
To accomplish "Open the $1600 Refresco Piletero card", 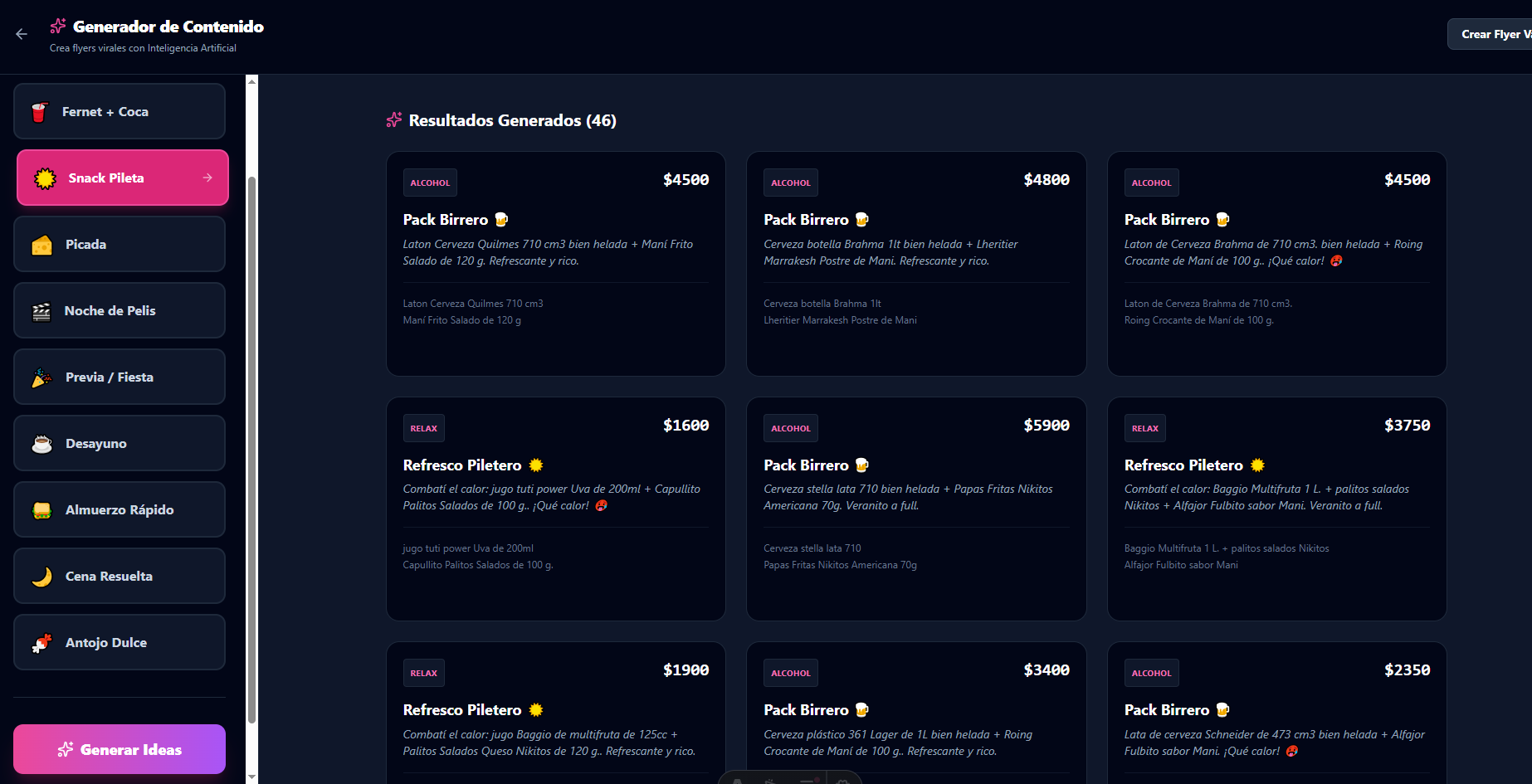I will [555, 509].
